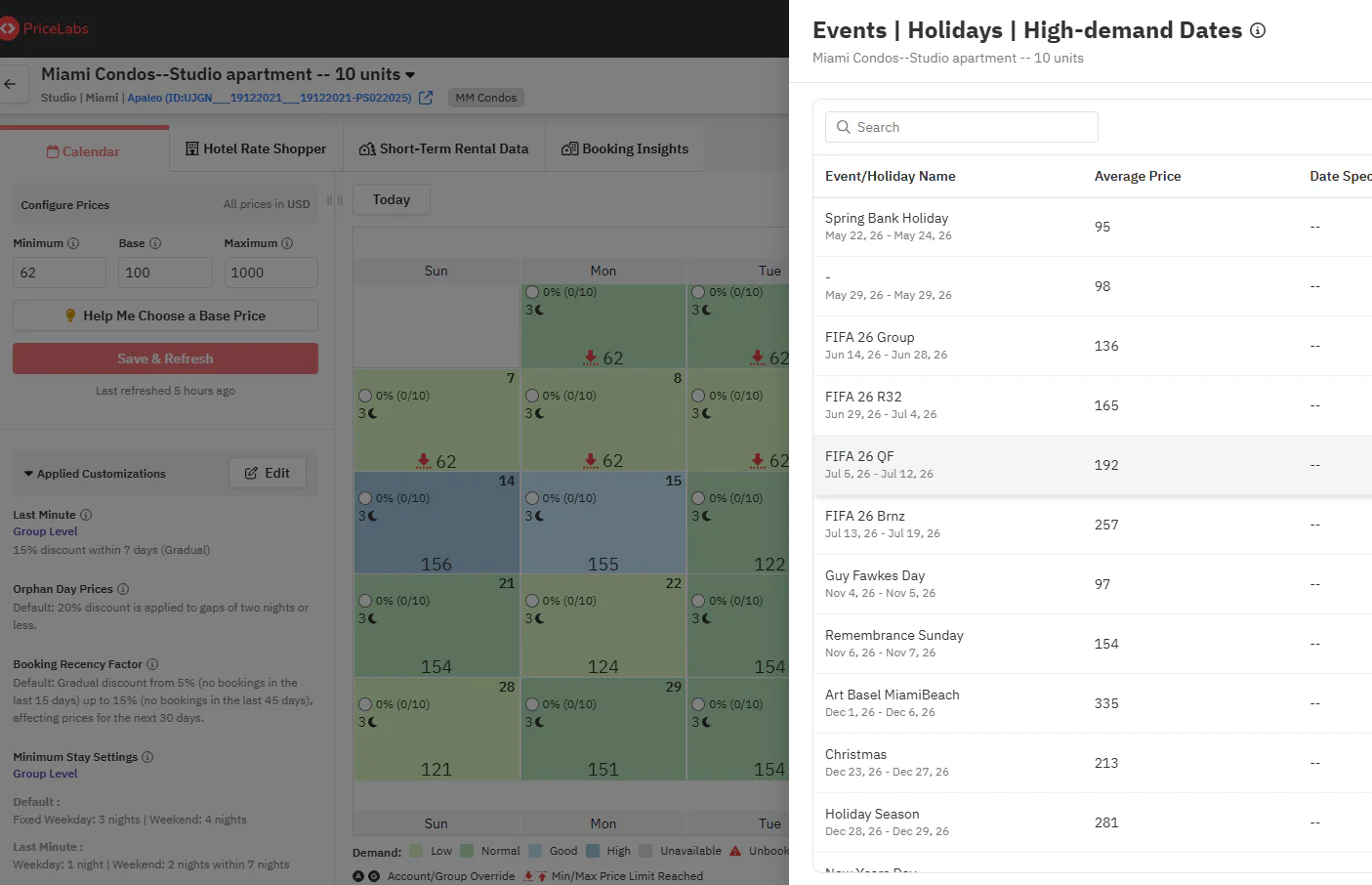Click the info icon next to High-demand Dates title
Image resolution: width=1372 pixels, height=885 pixels.
(1258, 30)
